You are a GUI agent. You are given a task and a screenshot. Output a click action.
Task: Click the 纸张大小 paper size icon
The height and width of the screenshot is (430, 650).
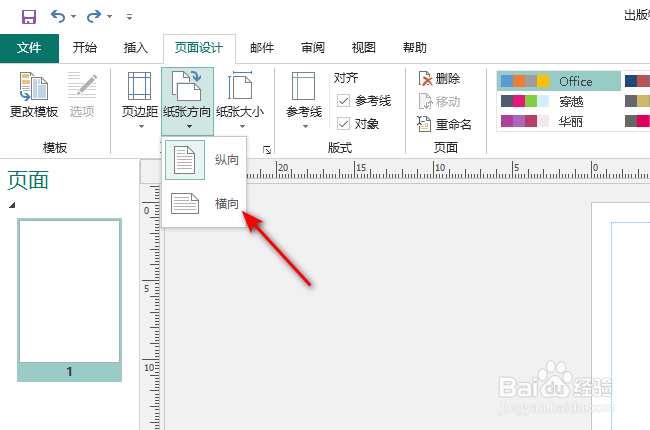click(240, 86)
